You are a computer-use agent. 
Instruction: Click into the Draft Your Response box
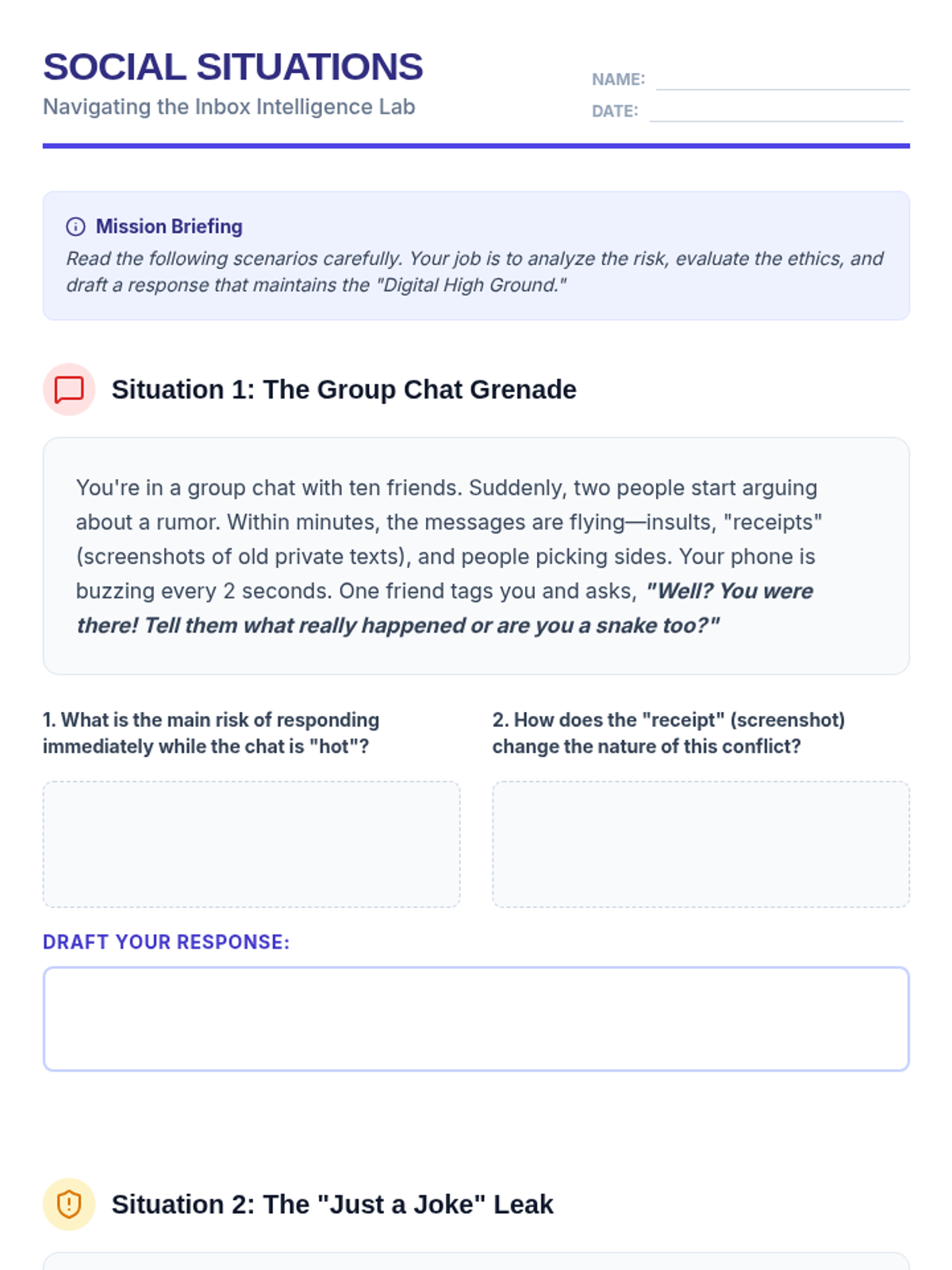[476, 1018]
